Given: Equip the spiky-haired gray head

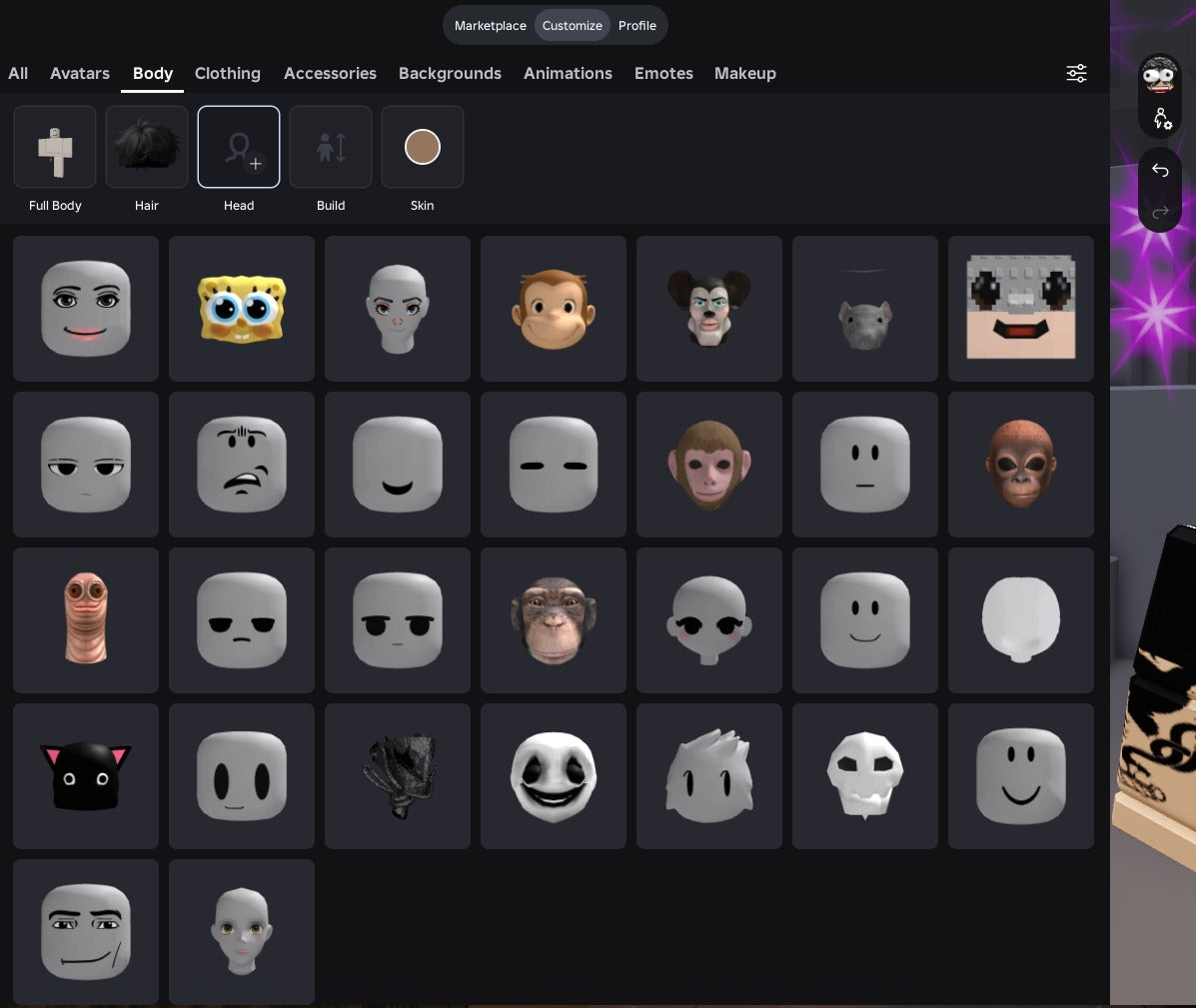Looking at the screenshot, I should click(709, 776).
